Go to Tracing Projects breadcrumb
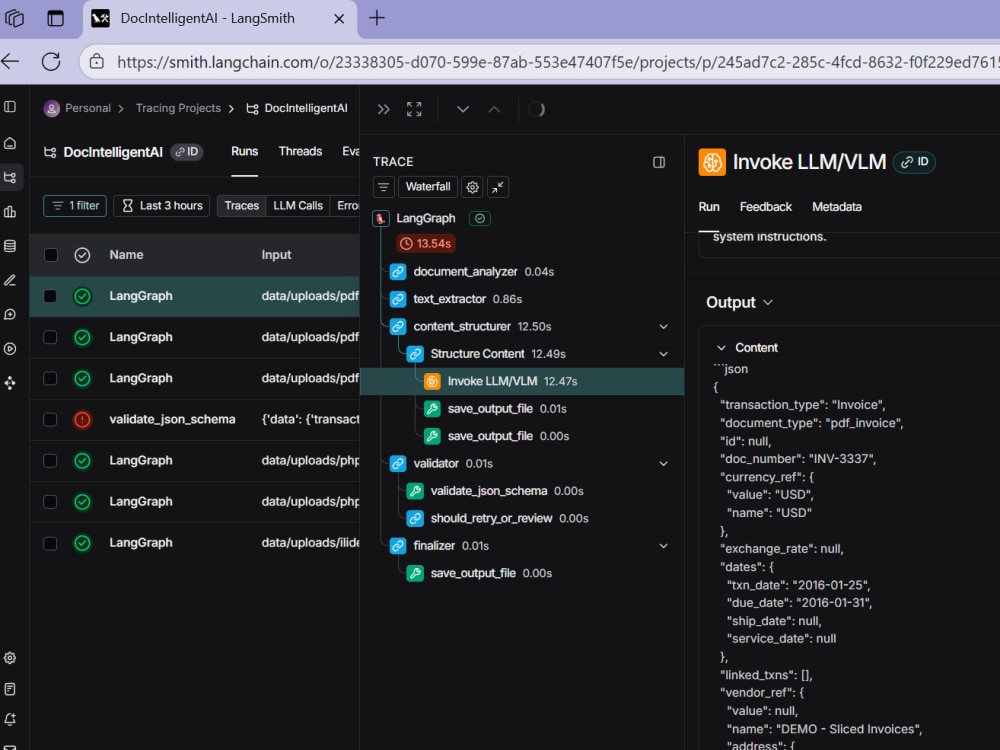1000x750 pixels. click(x=178, y=108)
